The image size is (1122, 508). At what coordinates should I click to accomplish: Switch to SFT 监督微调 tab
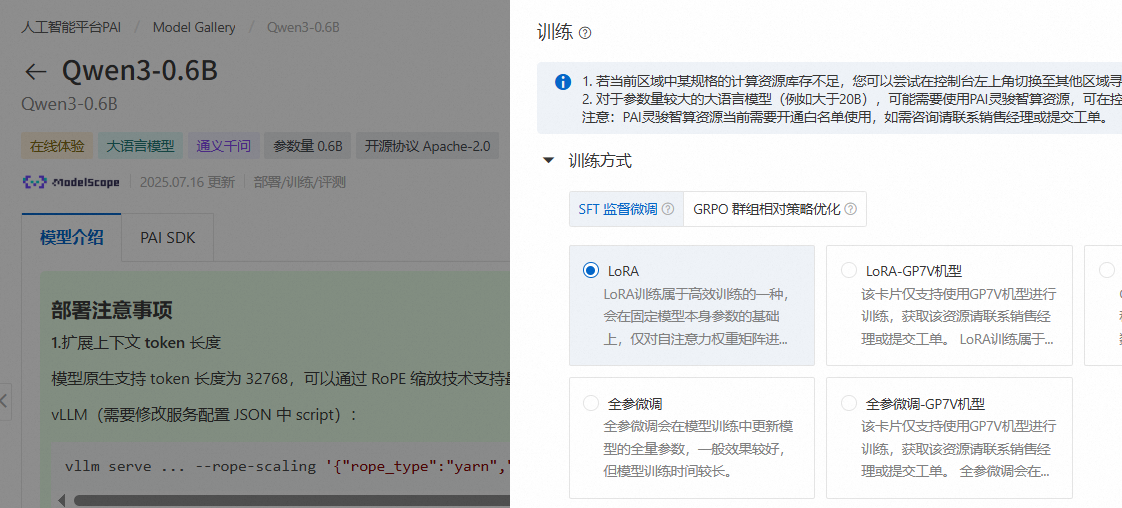tap(626, 209)
